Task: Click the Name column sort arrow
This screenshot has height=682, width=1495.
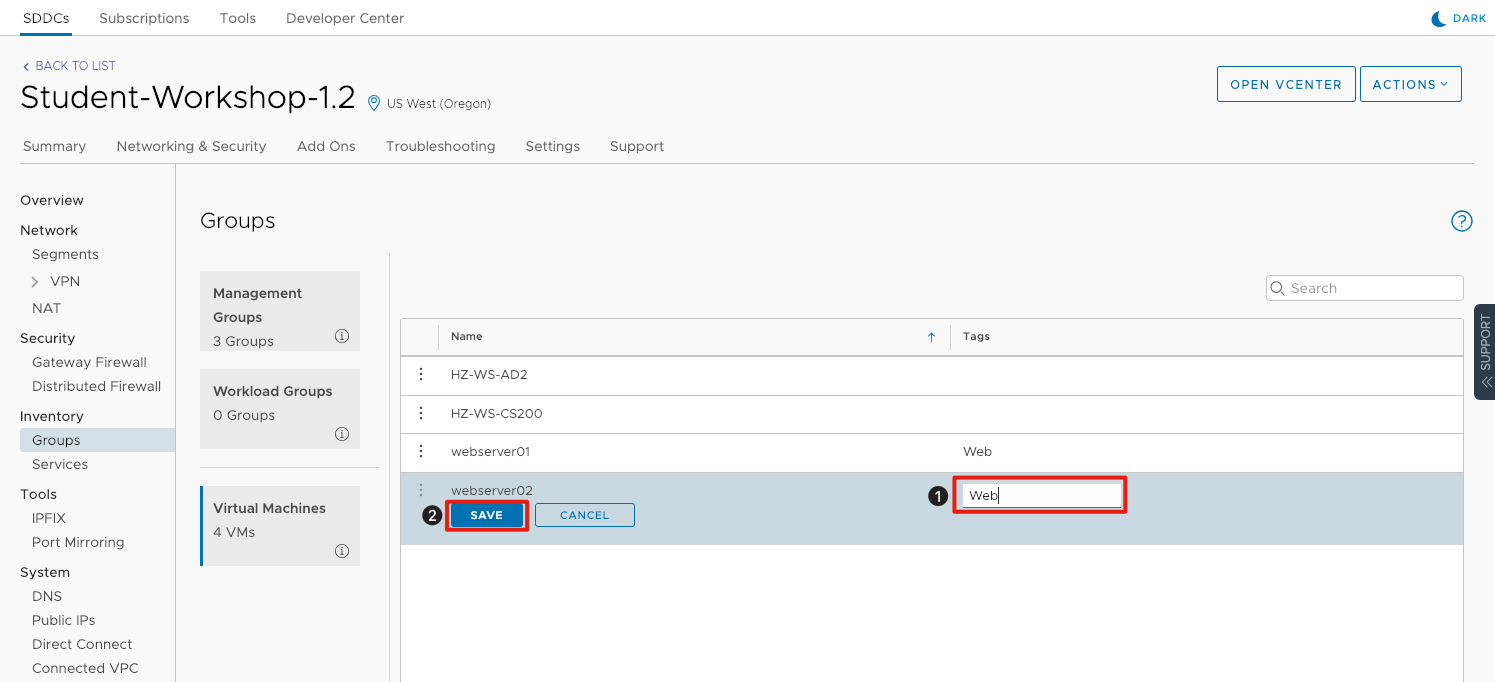Action: tap(931, 337)
